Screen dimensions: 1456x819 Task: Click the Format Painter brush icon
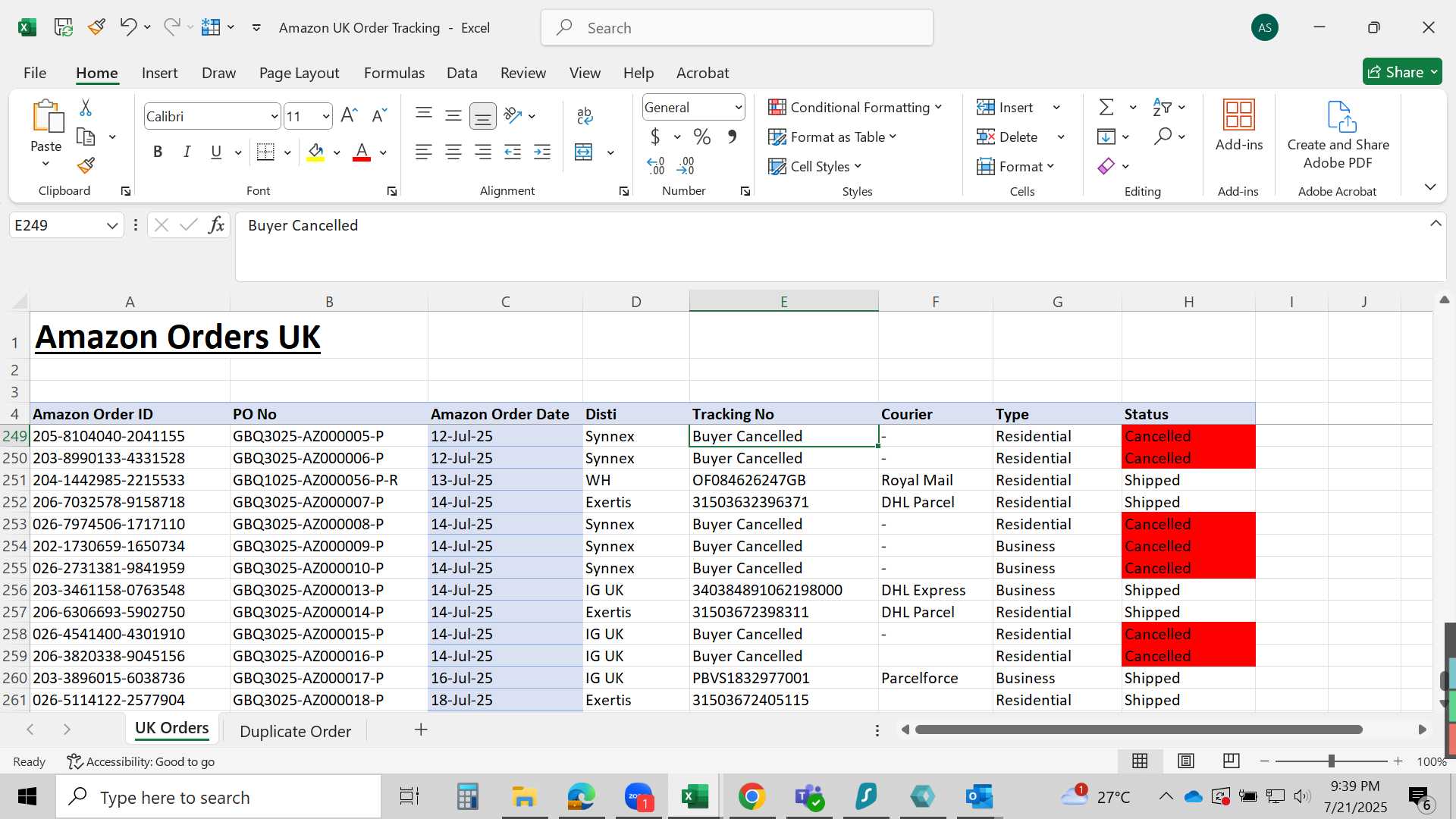86,165
